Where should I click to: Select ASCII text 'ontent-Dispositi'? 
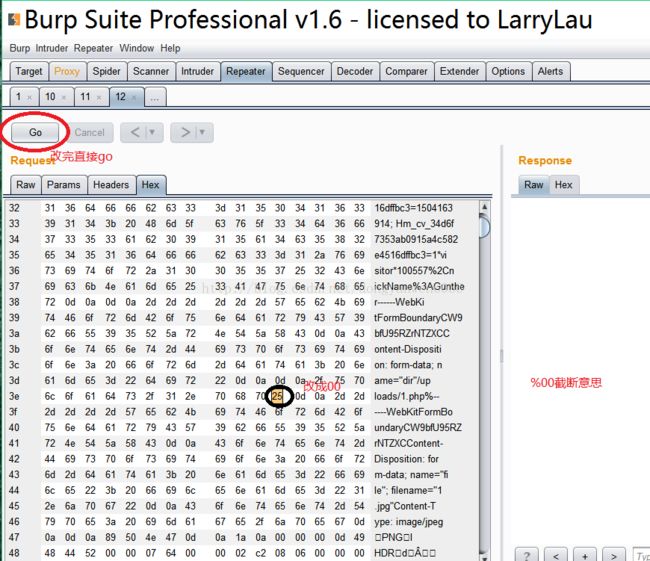click(408, 350)
